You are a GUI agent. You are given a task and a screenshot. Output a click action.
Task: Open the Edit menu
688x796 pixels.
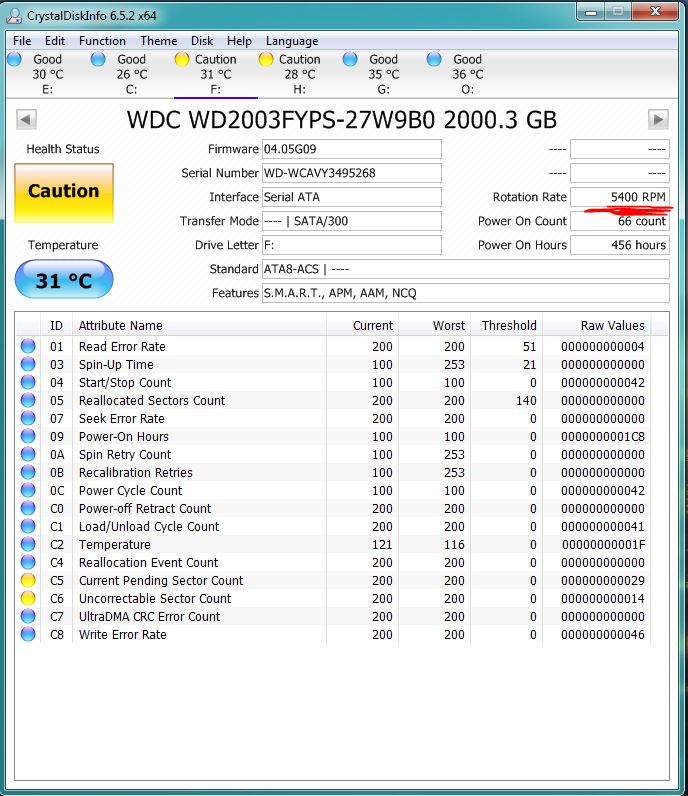click(x=55, y=41)
